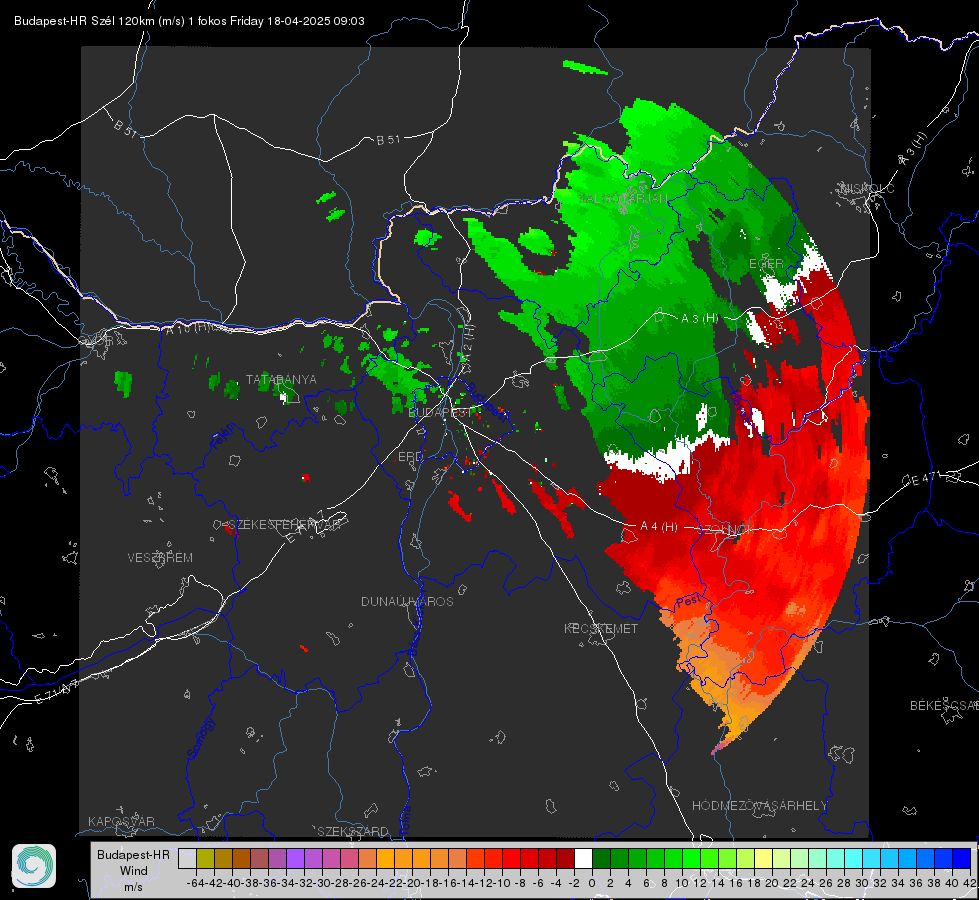979x900 pixels.
Task: Pick the yellow swatch between 18 and 20
Action: pyautogui.click(x=764, y=858)
